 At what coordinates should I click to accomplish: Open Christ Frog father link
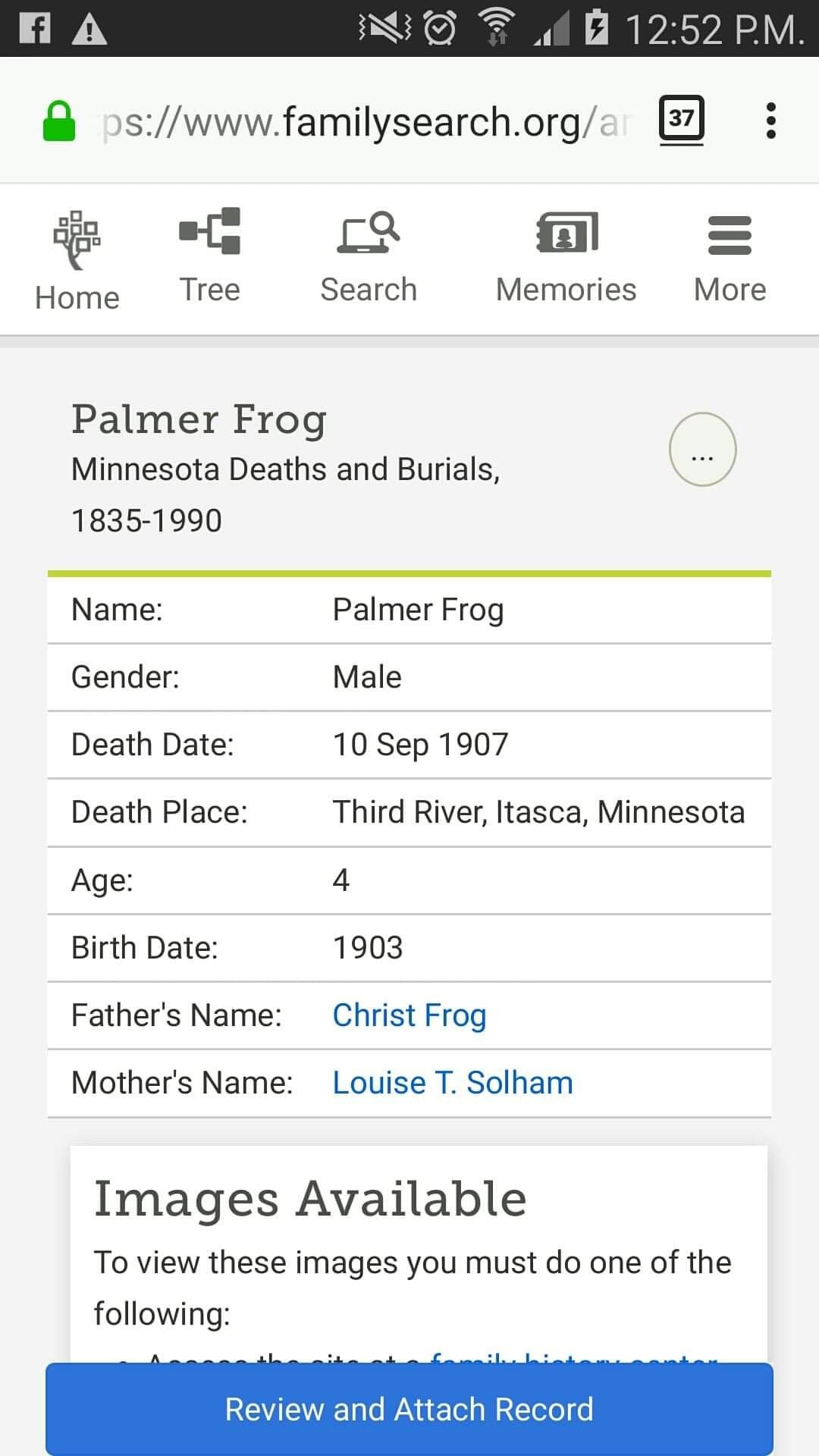[x=409, y=1015]
